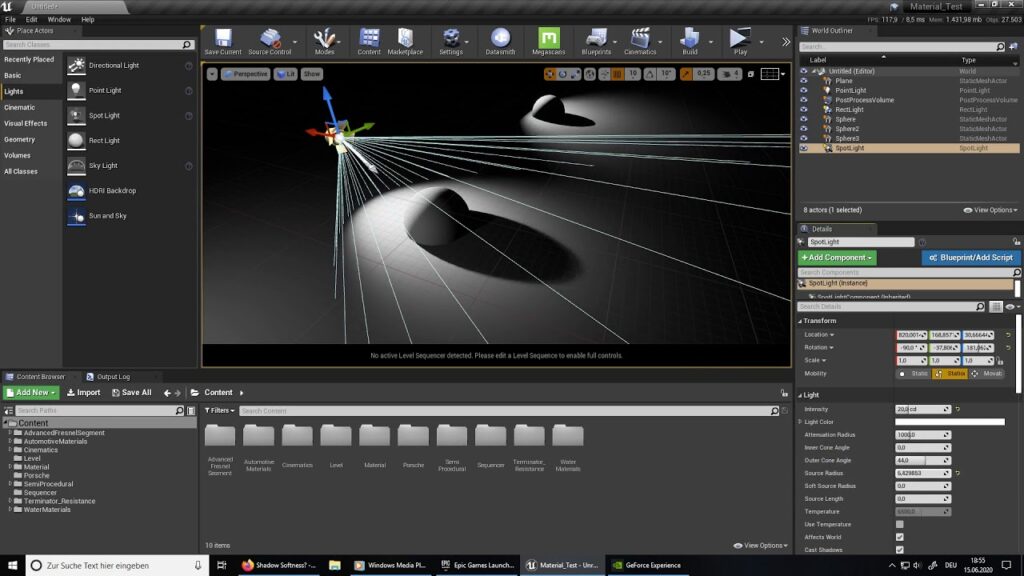This screenshot has height=576, width=1024.
Task: Click the green Add Component button
Action: pyautogui.click(x=837, y=257)
